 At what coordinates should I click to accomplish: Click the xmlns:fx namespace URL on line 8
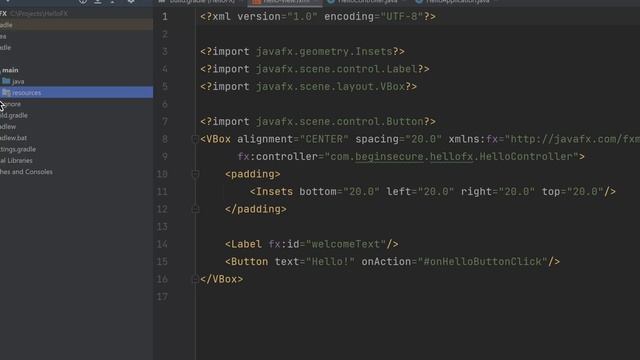[x=572, y=139]
